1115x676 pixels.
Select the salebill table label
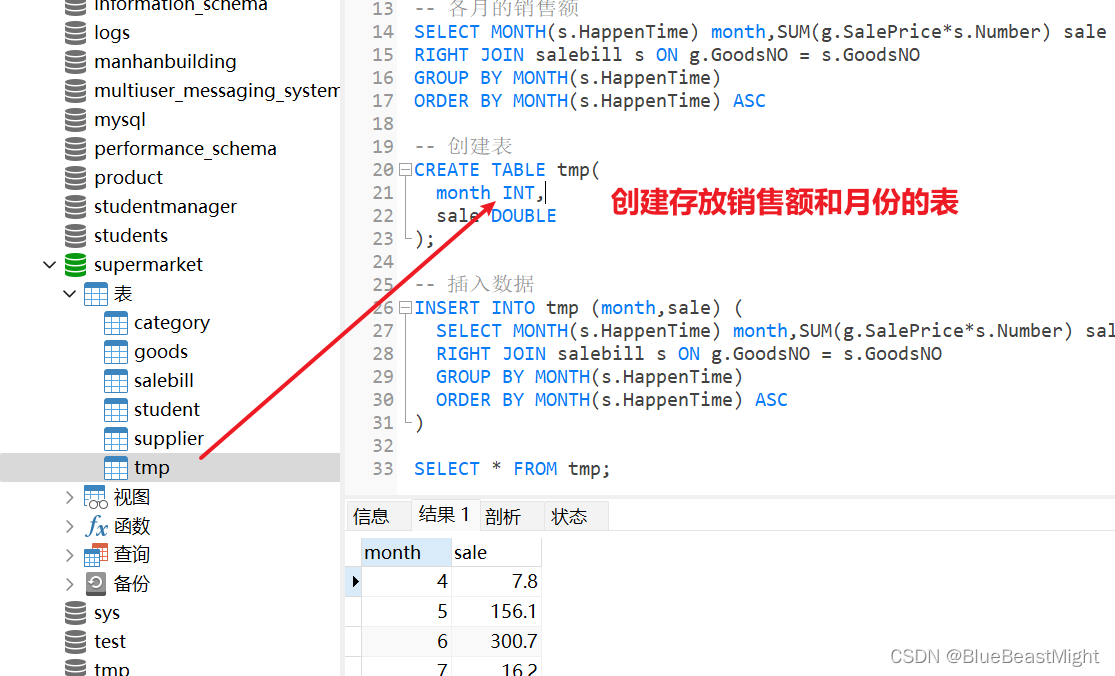(x=164, y=381)
